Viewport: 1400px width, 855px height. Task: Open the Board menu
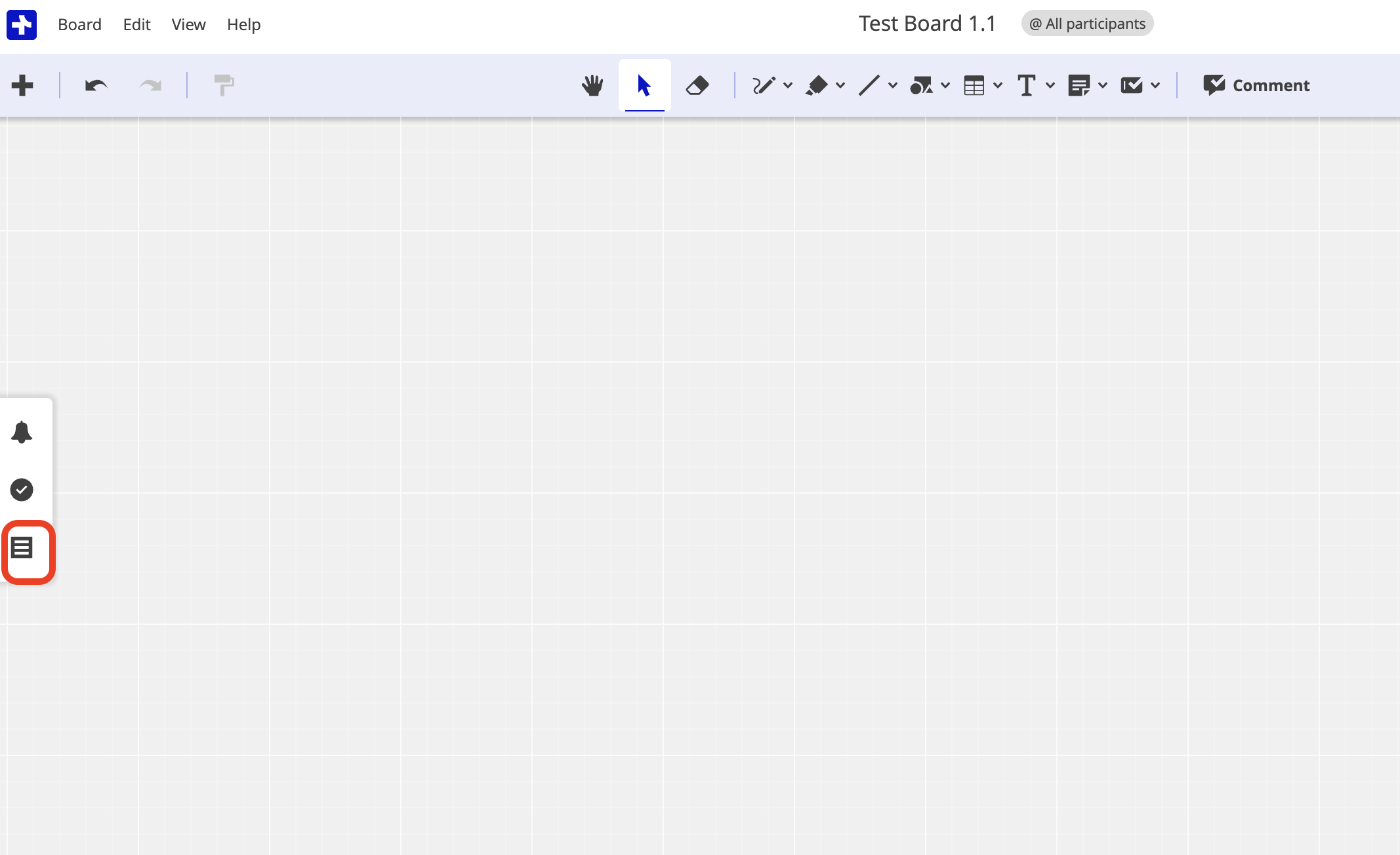(x=79, y=25)
